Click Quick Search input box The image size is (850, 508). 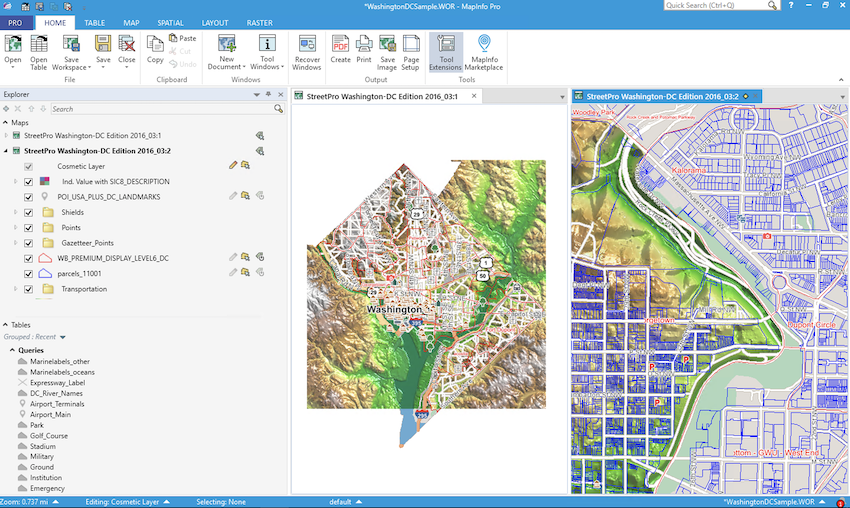click(716, 5)
